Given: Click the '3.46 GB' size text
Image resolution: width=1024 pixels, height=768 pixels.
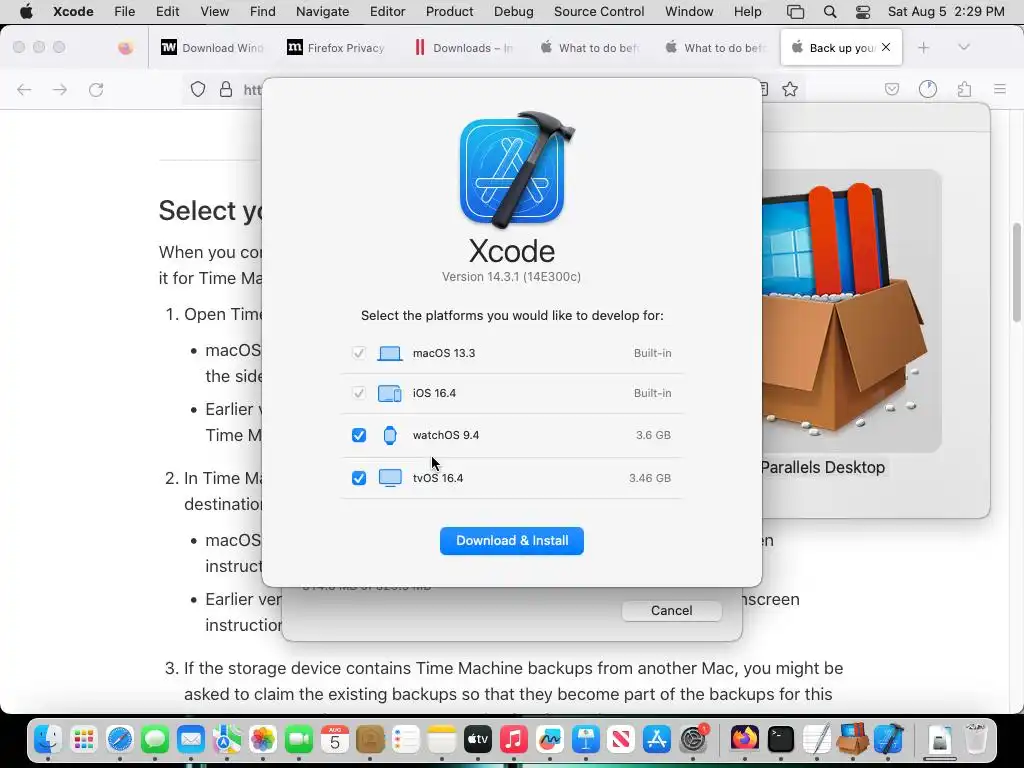Looking at the screenshot, I should [x=650, y=478].
